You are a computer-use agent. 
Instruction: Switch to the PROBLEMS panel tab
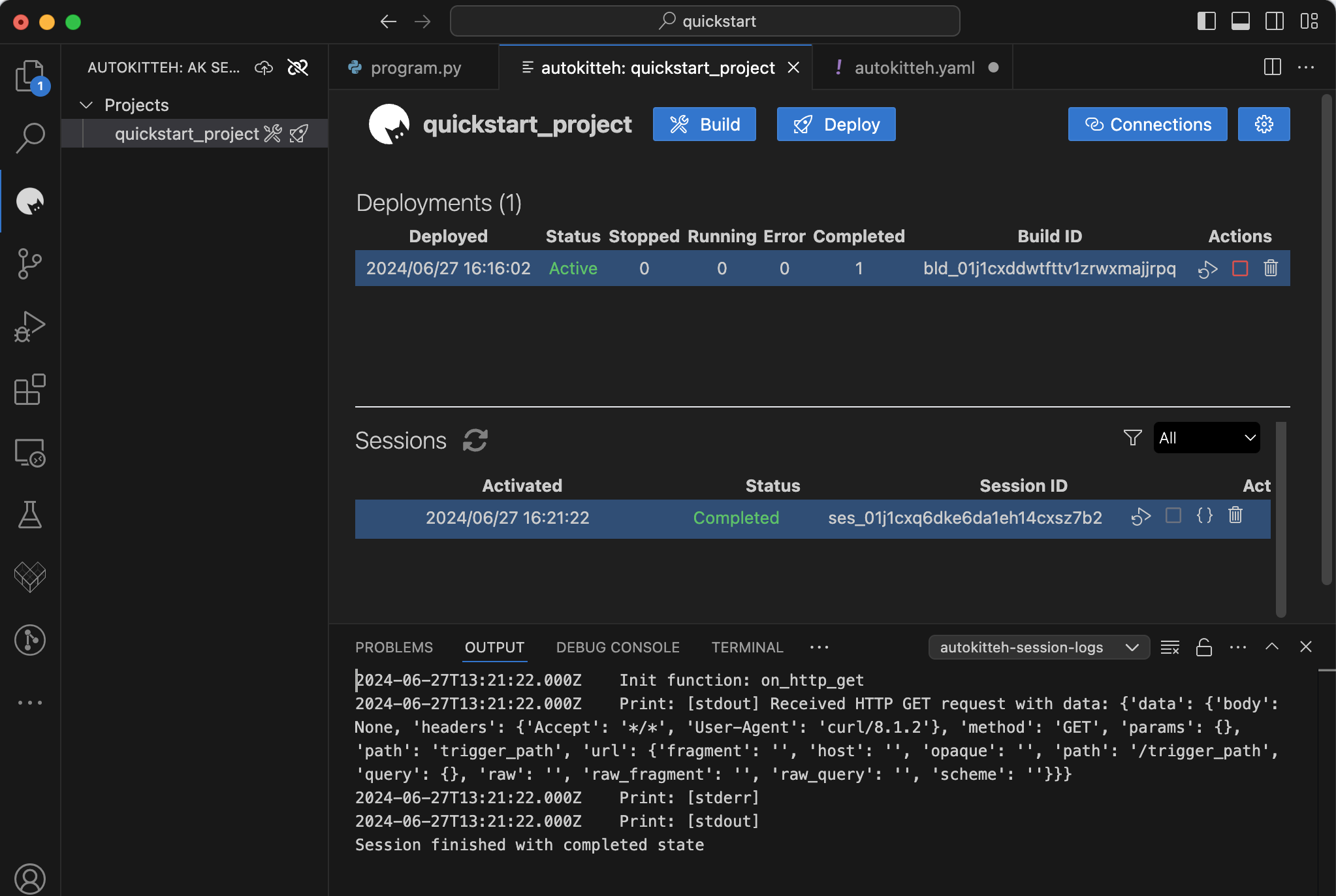[x=394, y=647]
